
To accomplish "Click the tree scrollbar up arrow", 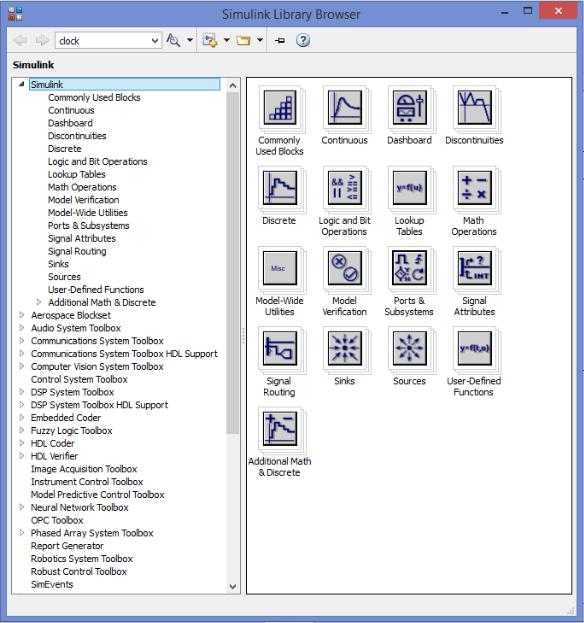I will pyautogui.click(x=233, y=85).
